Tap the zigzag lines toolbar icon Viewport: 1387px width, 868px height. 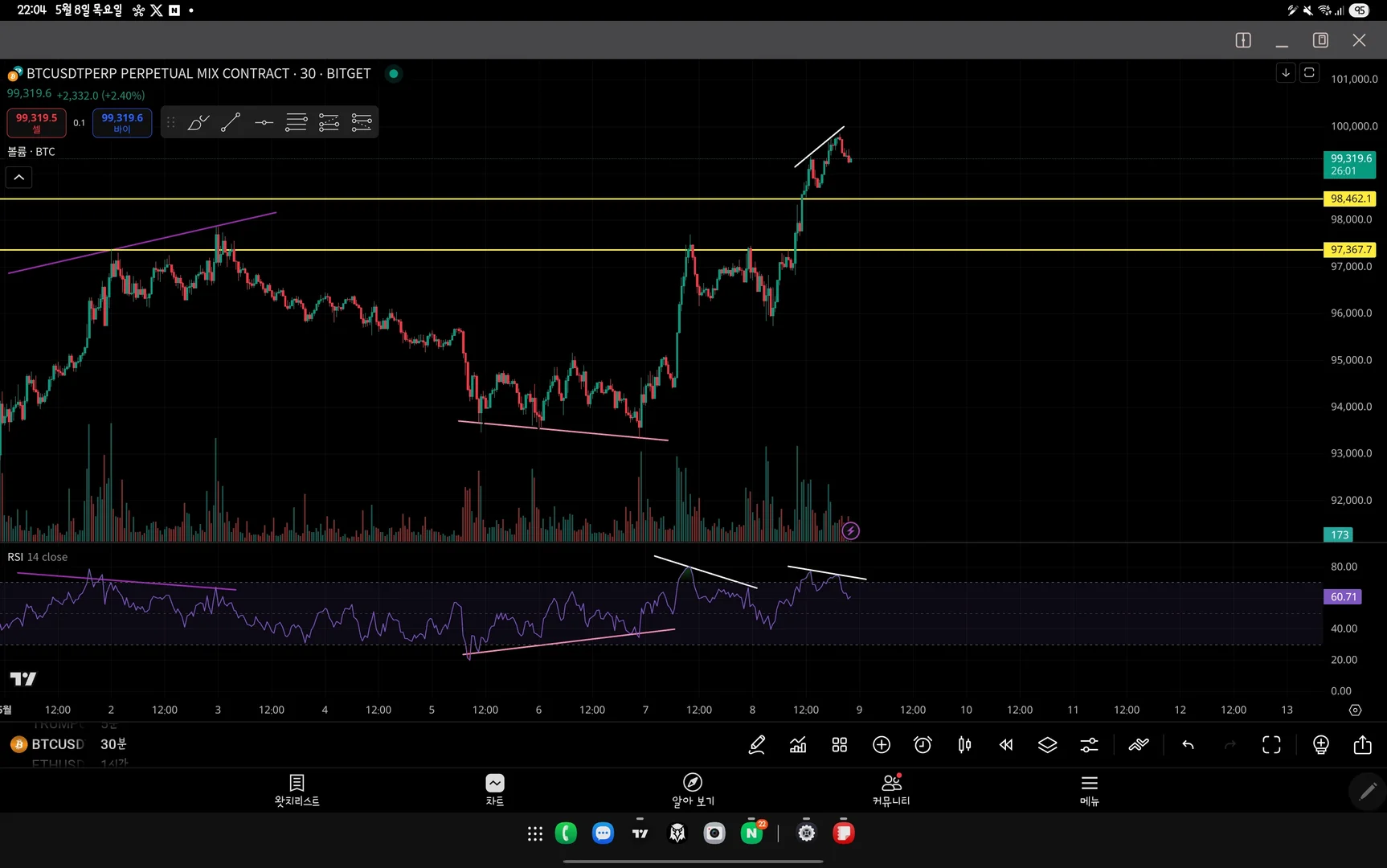tap(1139, 745)
